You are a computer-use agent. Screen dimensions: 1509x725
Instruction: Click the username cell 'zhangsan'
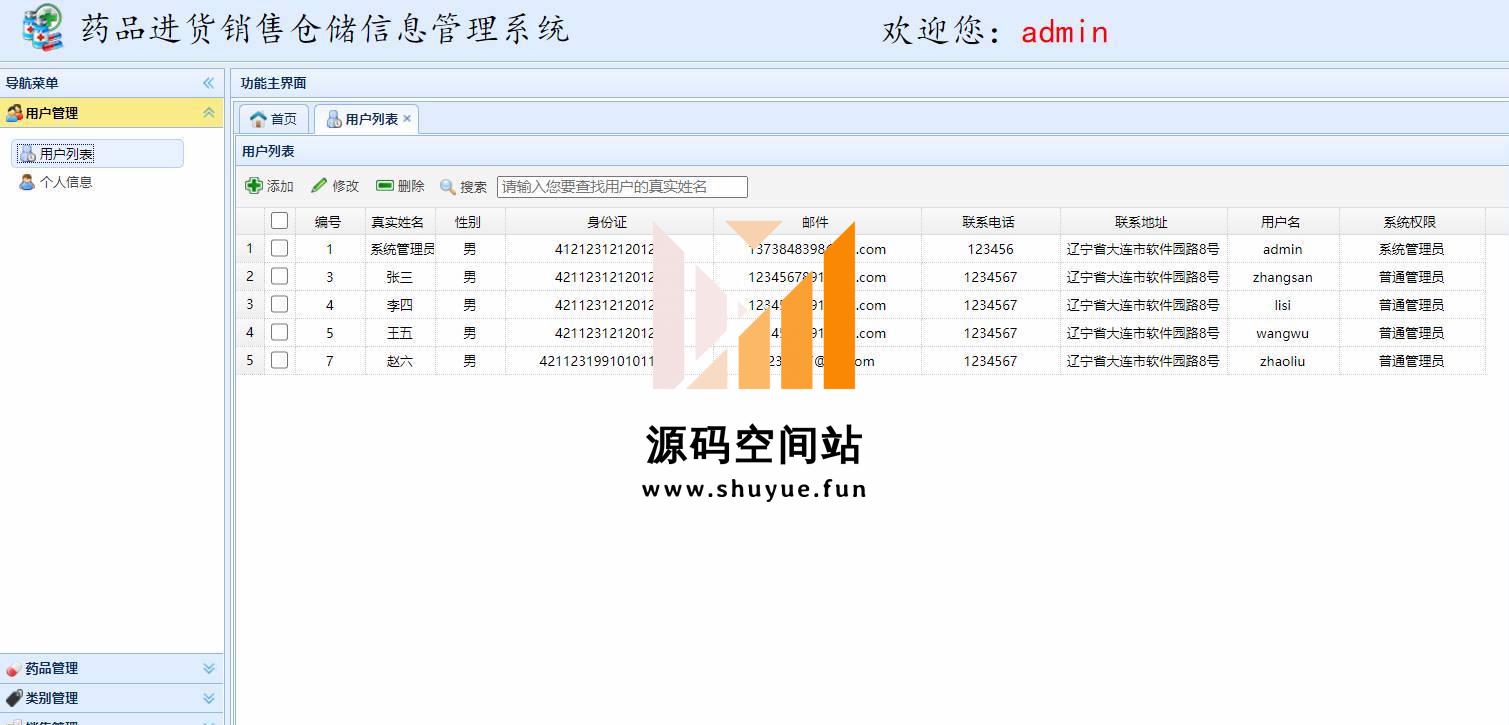pyautogui.click(x=1282, y=277)
